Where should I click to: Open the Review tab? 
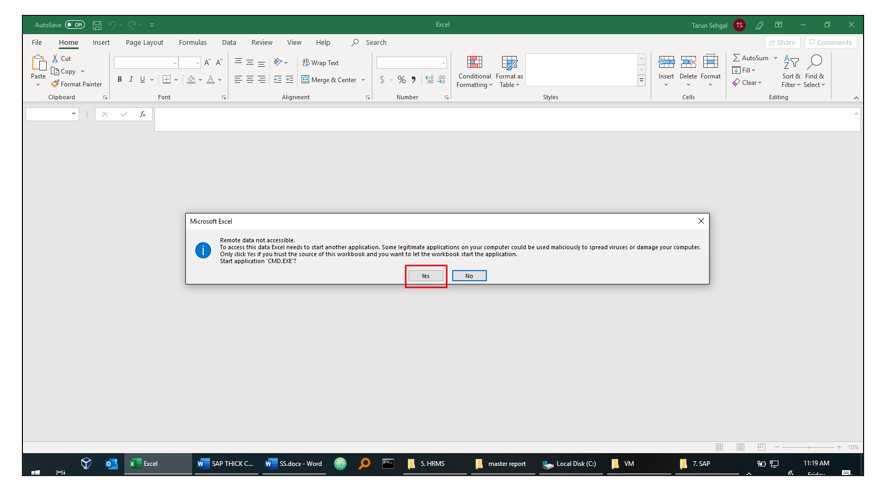coord(262,43)
